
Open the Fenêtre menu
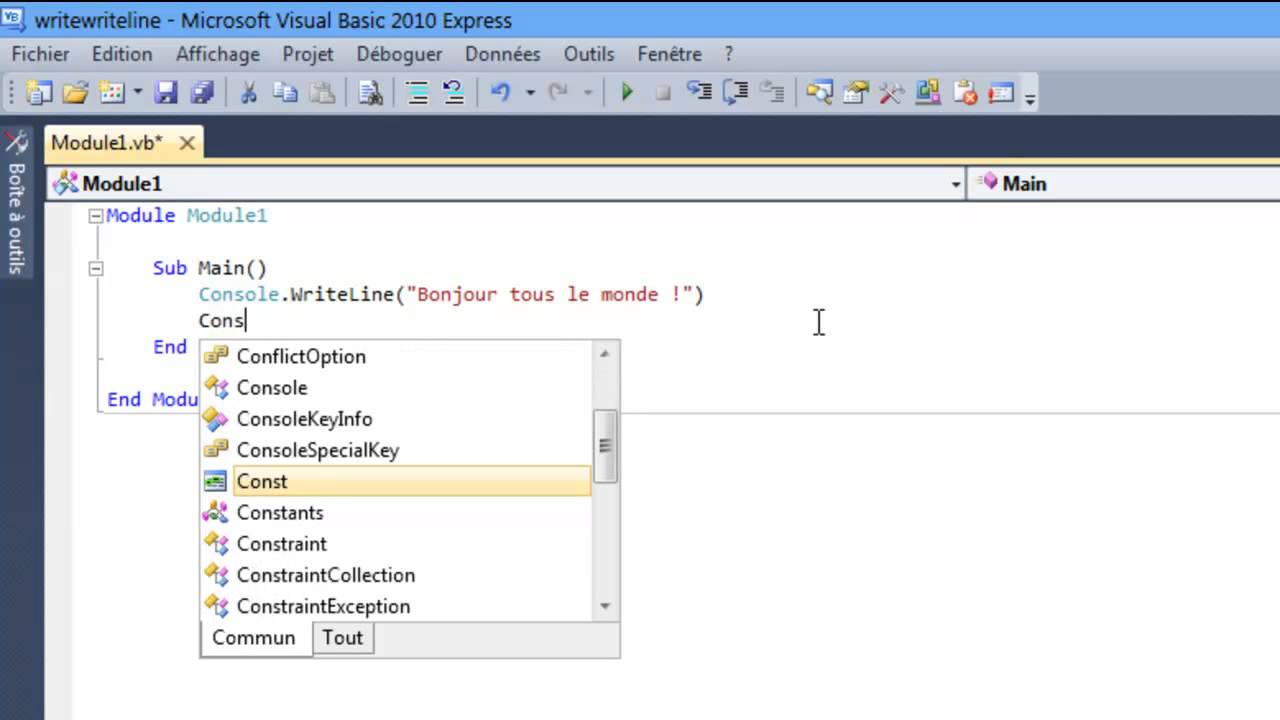(x=670, y=54)
